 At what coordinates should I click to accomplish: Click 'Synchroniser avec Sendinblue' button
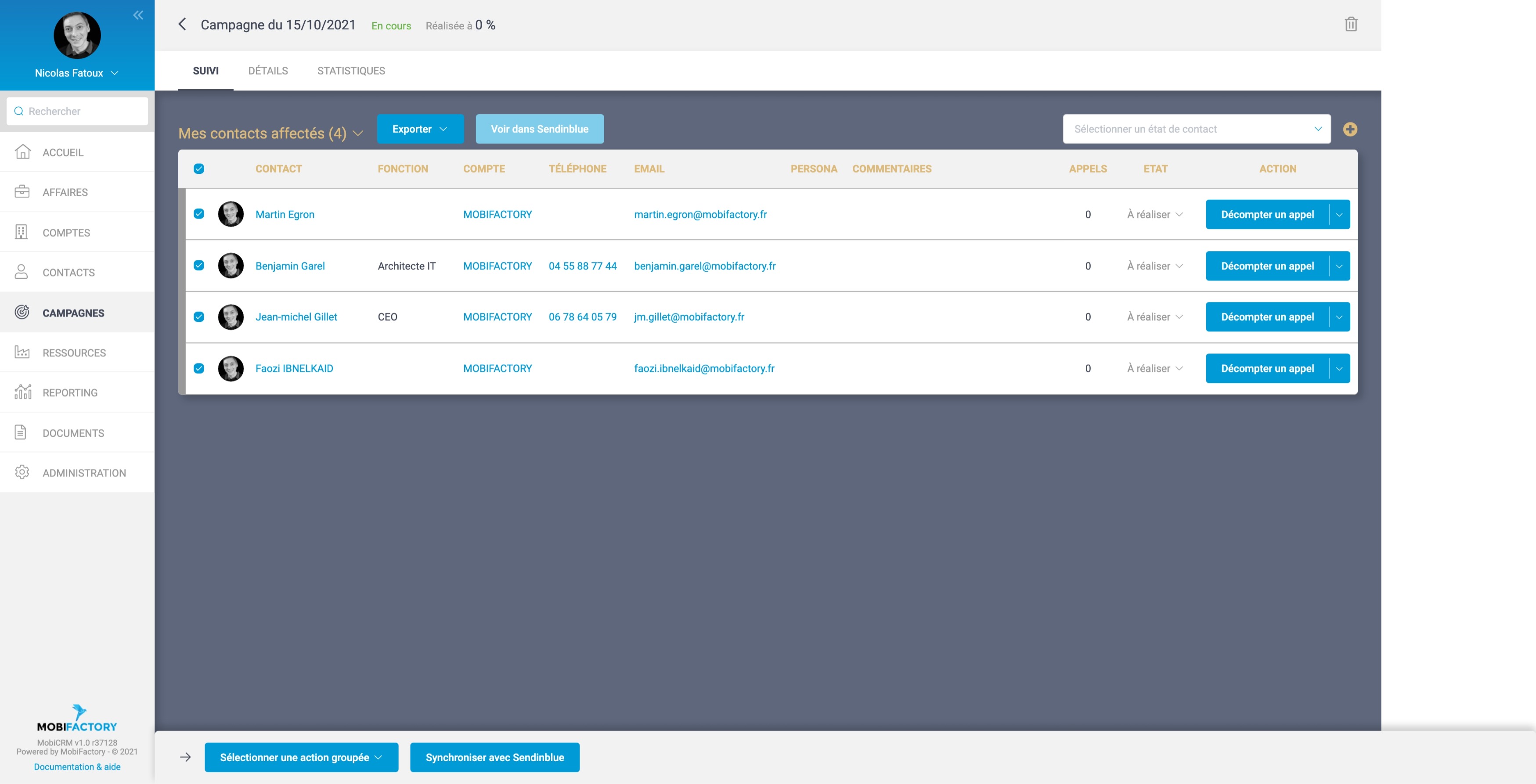click(494, 757)
